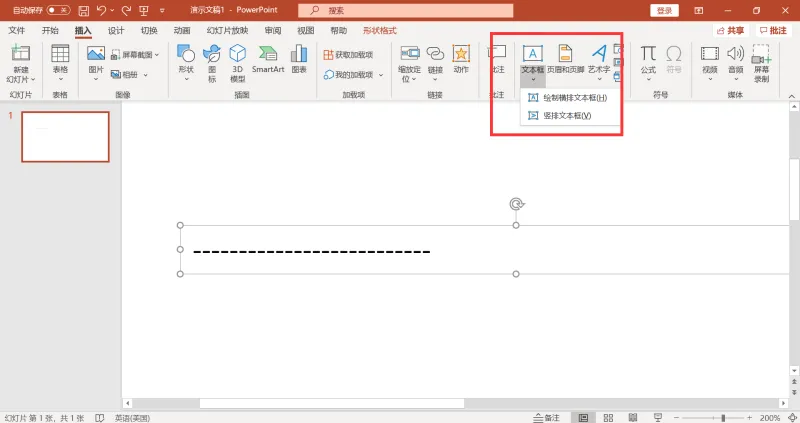The width and height of the screenshot is (800, 423).
Task: Switch to the 开始 Home tab
Action: point(50,31)
